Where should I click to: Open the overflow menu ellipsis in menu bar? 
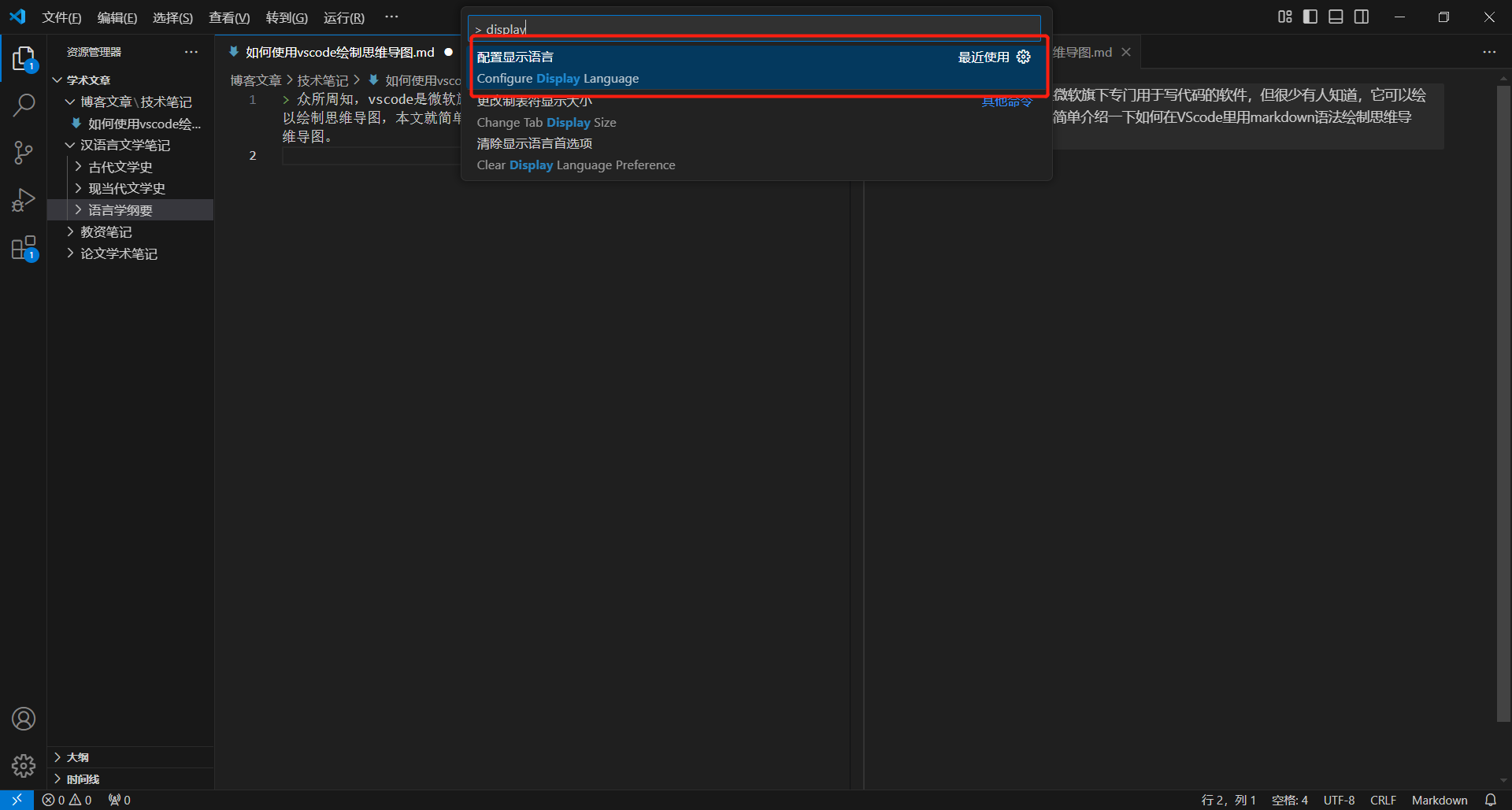click(391, 17)
